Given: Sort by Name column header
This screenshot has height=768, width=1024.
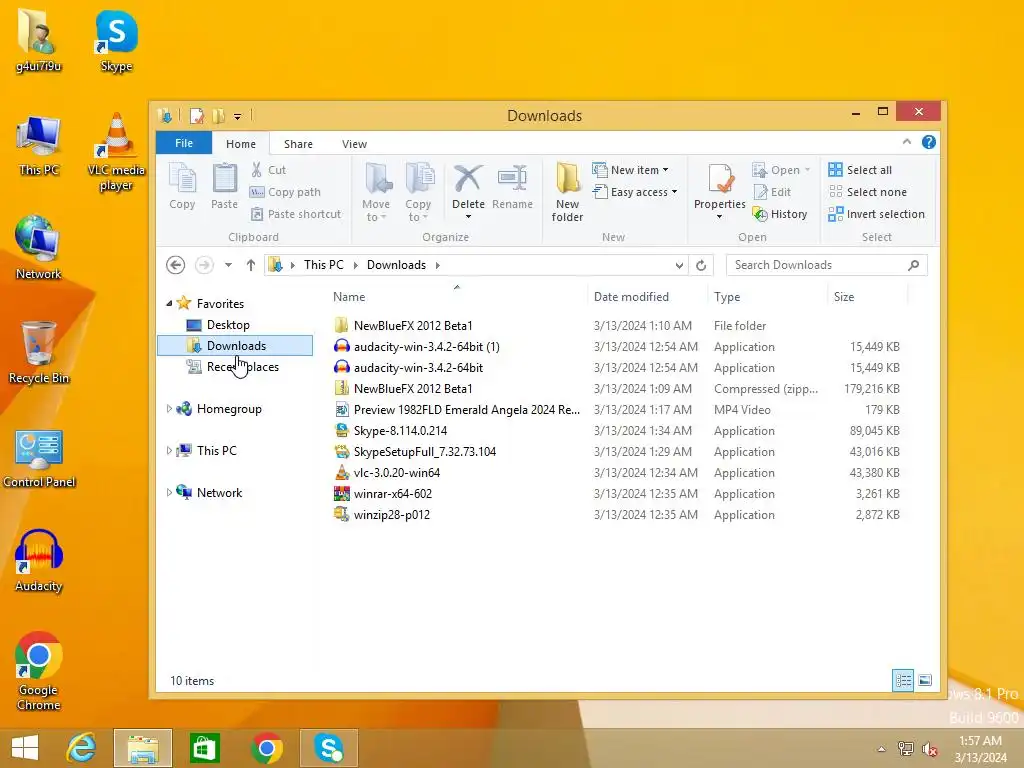Looking at the screenshot, I should click(x=459, y=296).
